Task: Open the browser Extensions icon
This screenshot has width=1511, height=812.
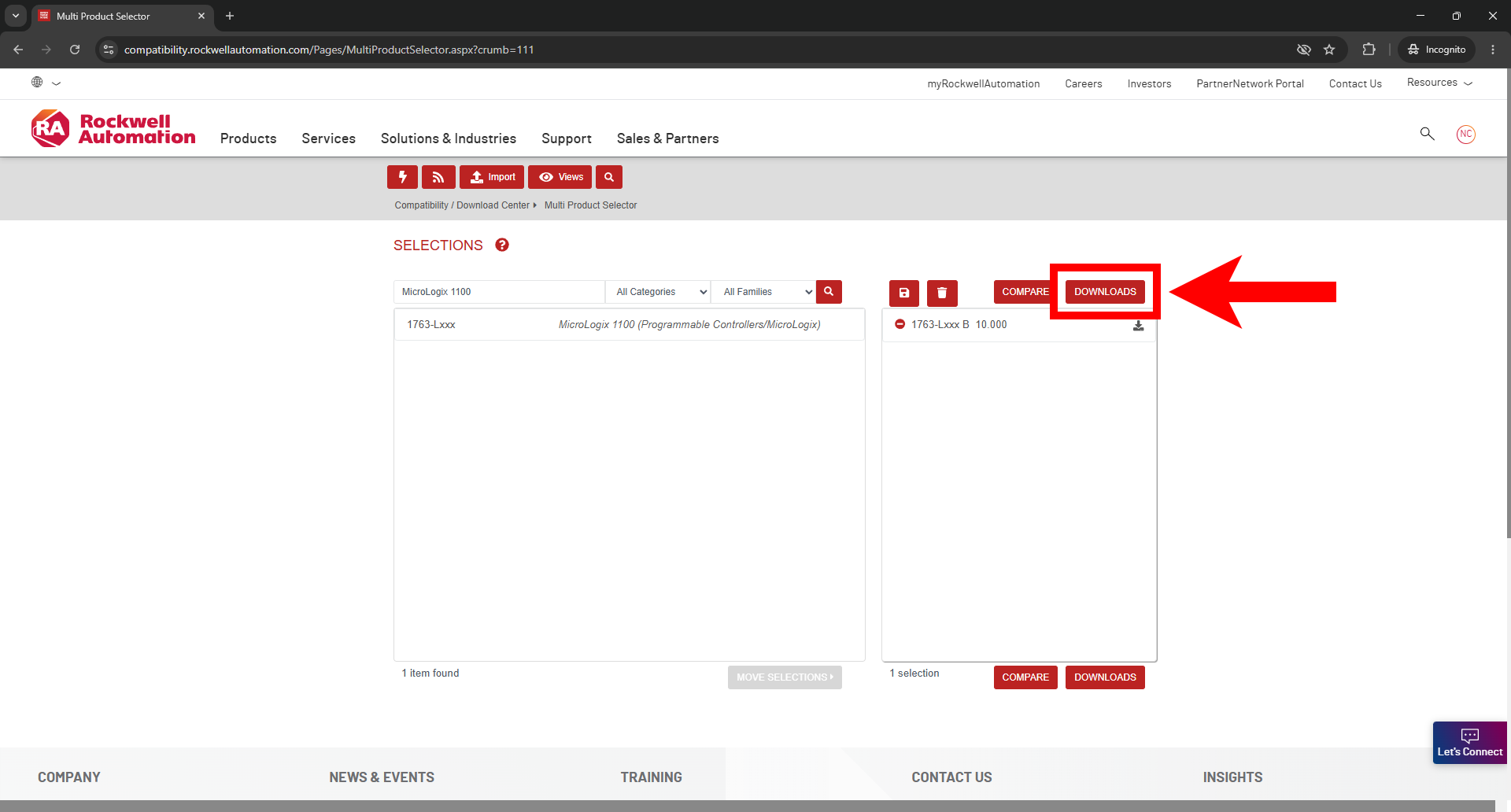Action: click(1369, 50)
